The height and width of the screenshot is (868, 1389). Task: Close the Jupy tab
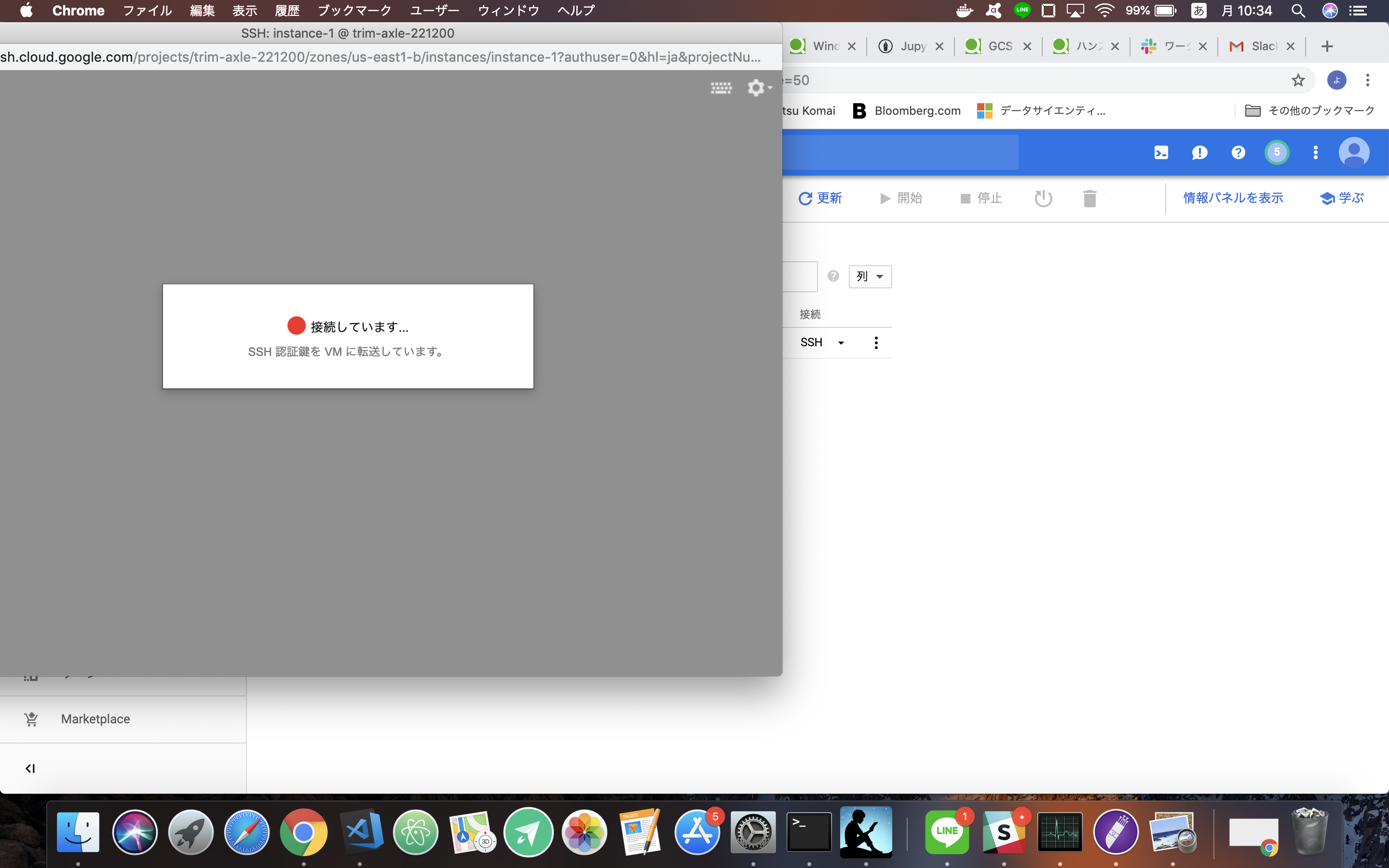(940, 46)
